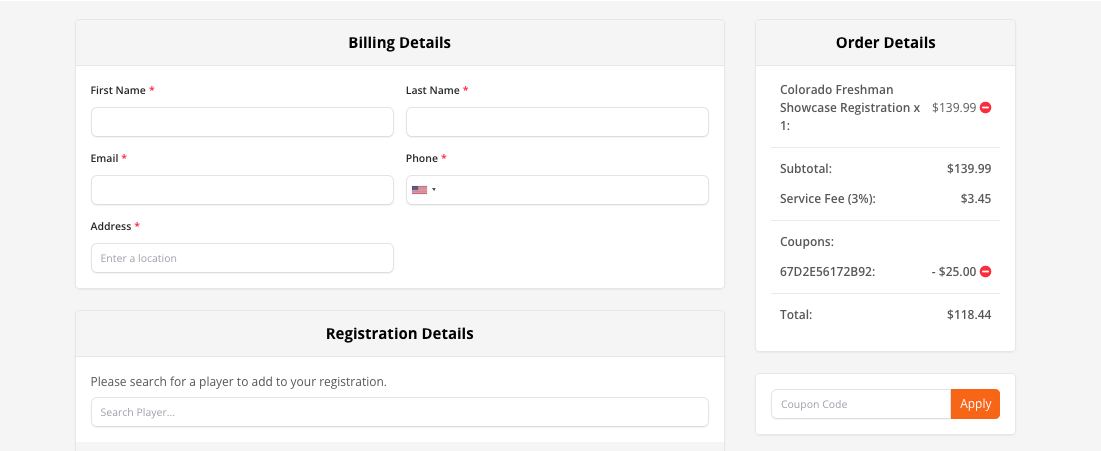Click the Address field label
Screen dimensions: 1101x451
click(x=111, y=226)
